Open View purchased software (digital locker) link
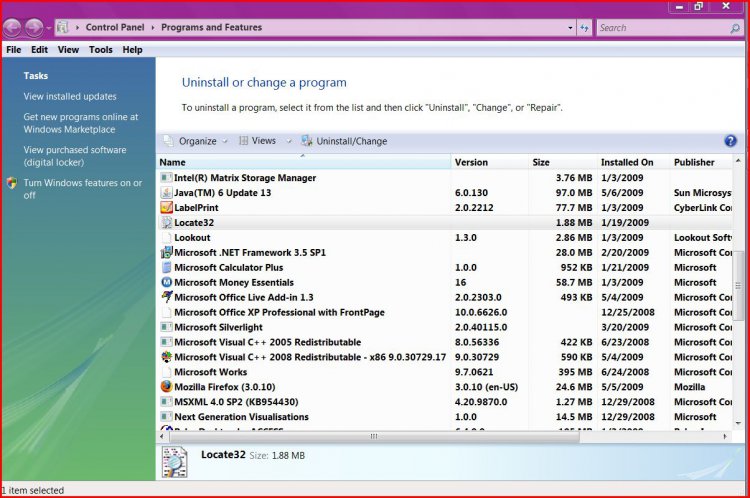 pyautogui.click(x=75, y=156)
